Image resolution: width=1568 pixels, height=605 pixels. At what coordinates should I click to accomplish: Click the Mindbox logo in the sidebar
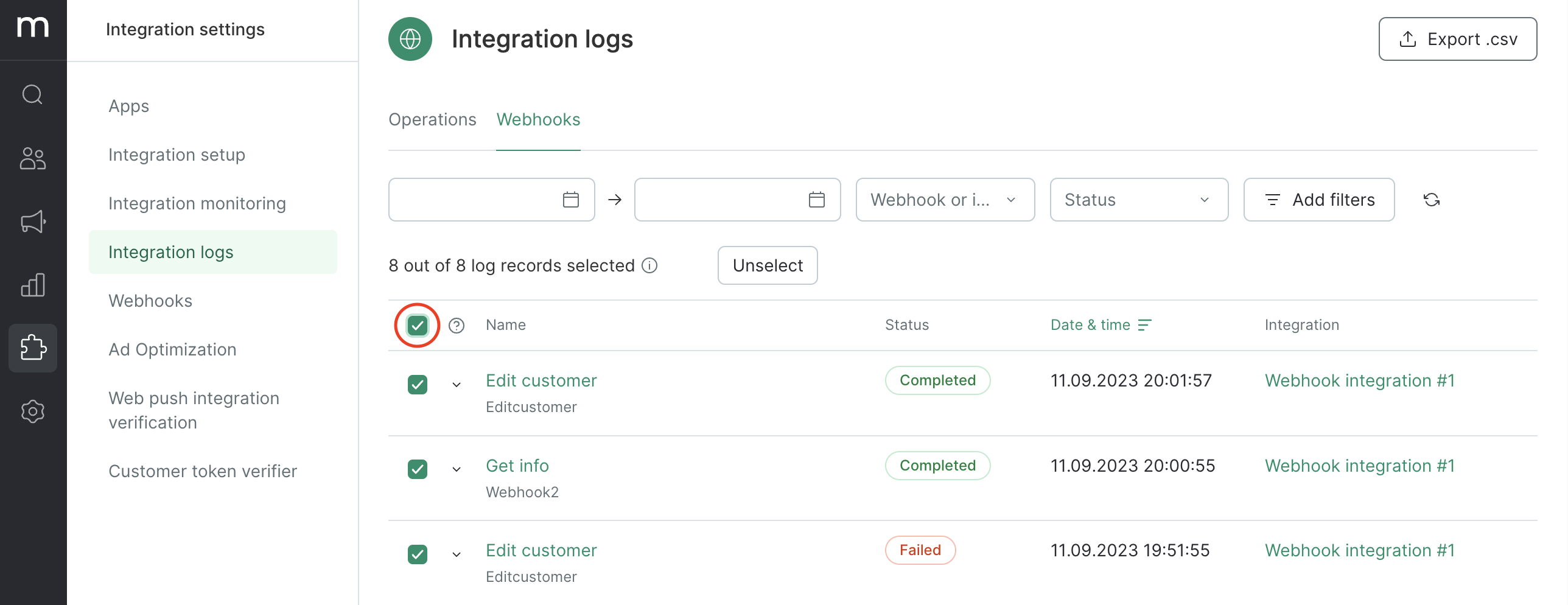click(33, 27)
